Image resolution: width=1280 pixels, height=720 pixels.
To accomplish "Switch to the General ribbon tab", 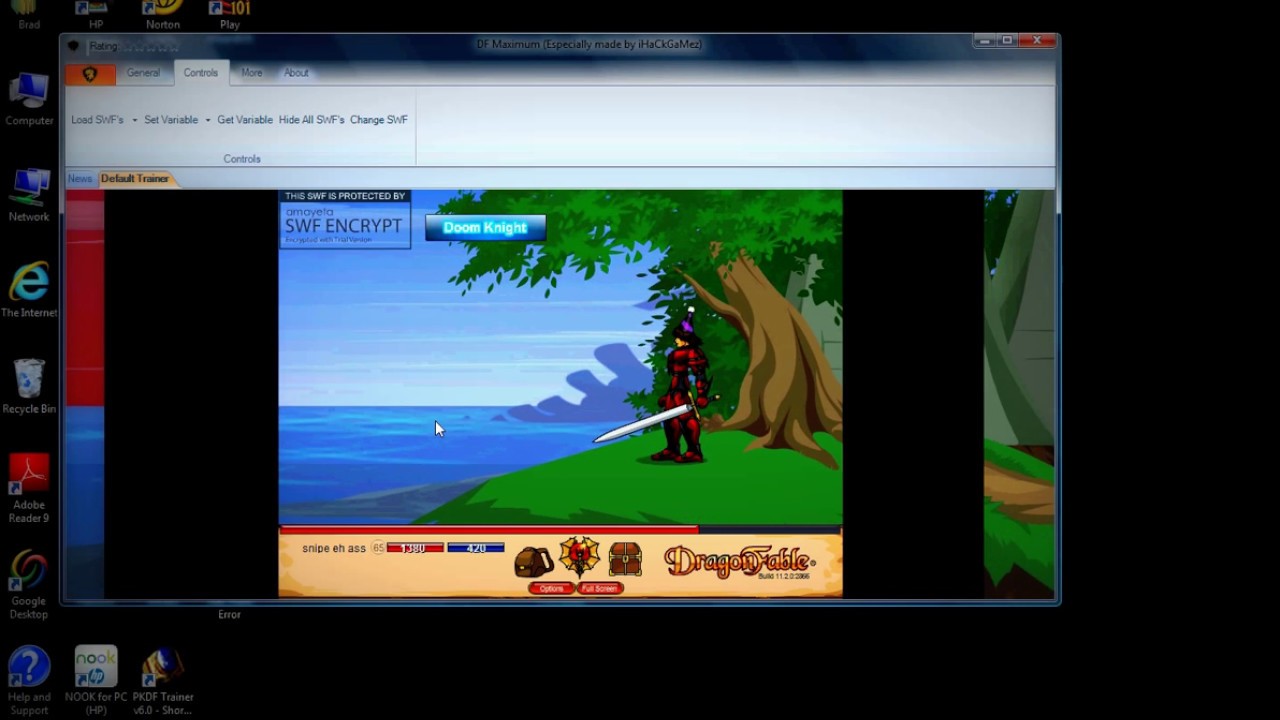I will [x=143, y=73].
